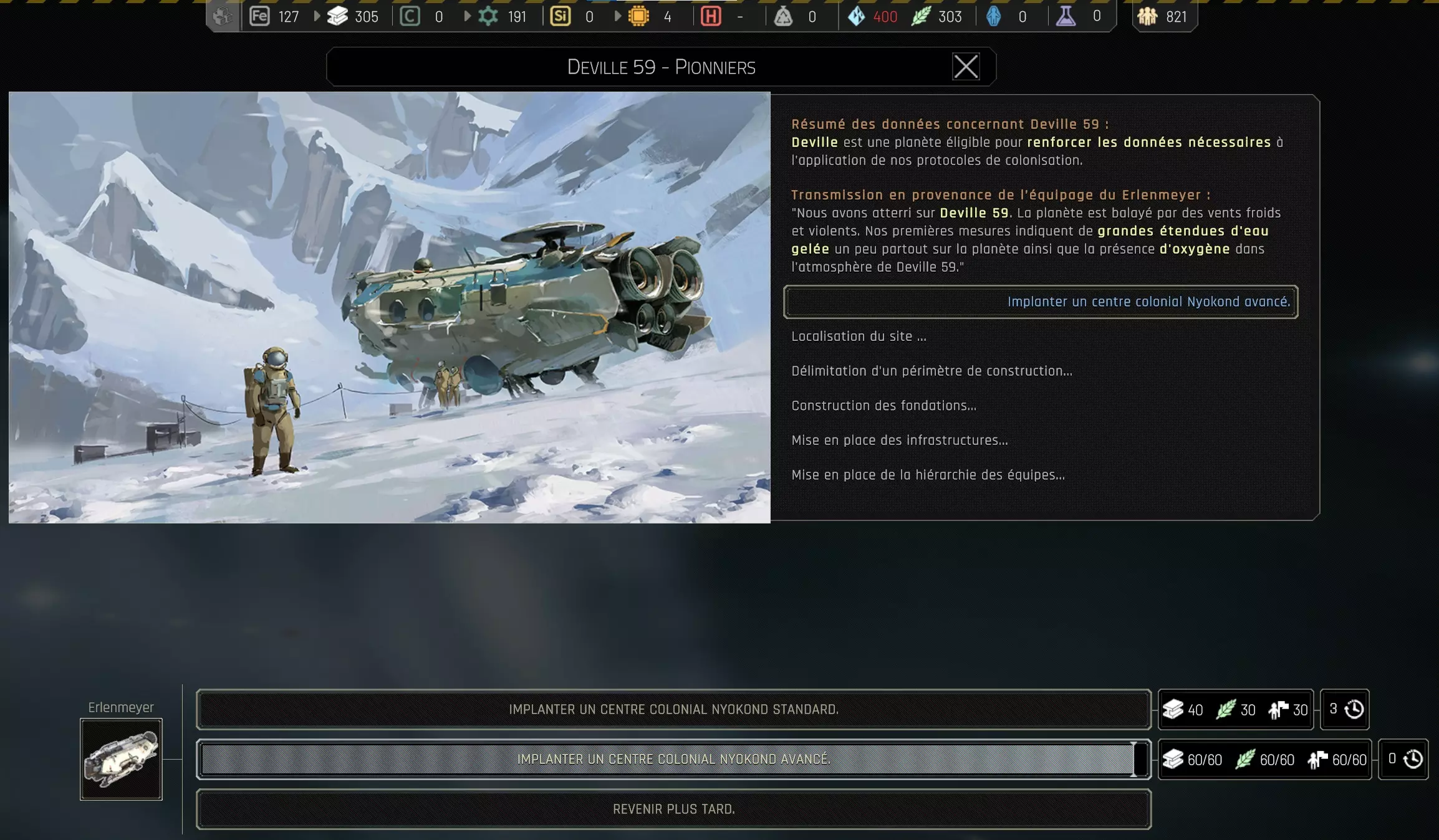Click the green leaf food resource icon
Viewport: 1439px width, 840px height.
(x=921, y=16)
